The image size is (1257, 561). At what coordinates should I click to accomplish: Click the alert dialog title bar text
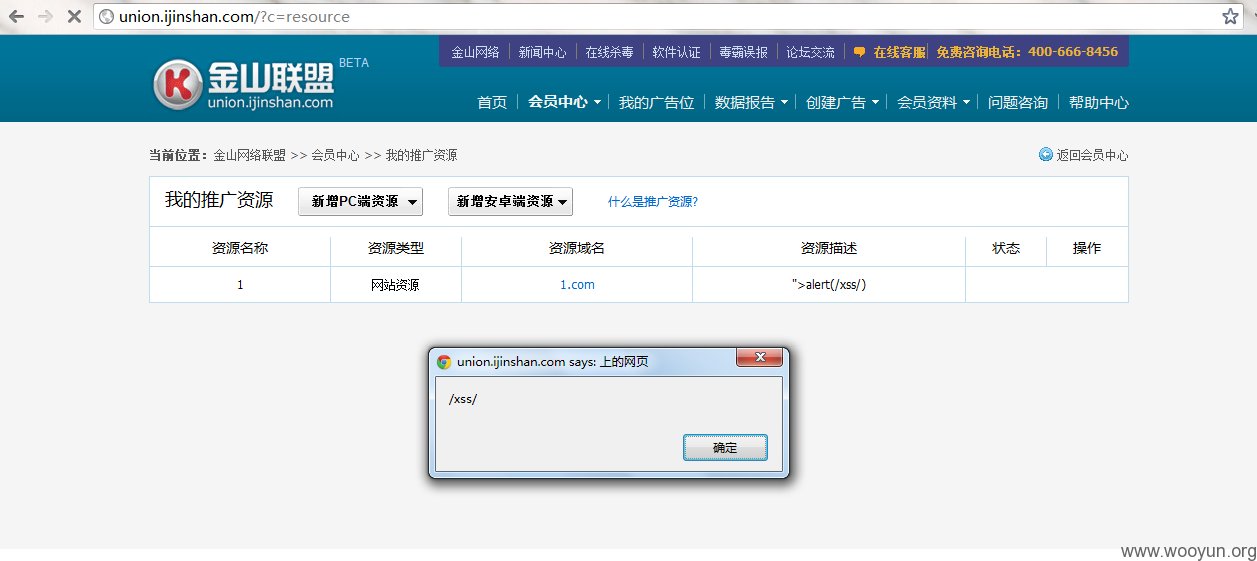pos(553,362)
